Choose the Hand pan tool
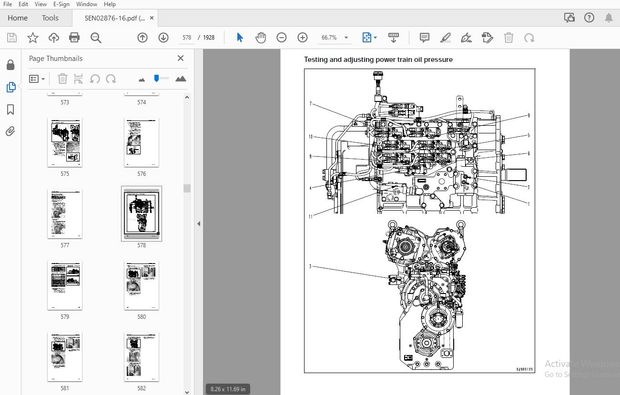The width and height of the screenshot is (620, 395). click(261, 38)
